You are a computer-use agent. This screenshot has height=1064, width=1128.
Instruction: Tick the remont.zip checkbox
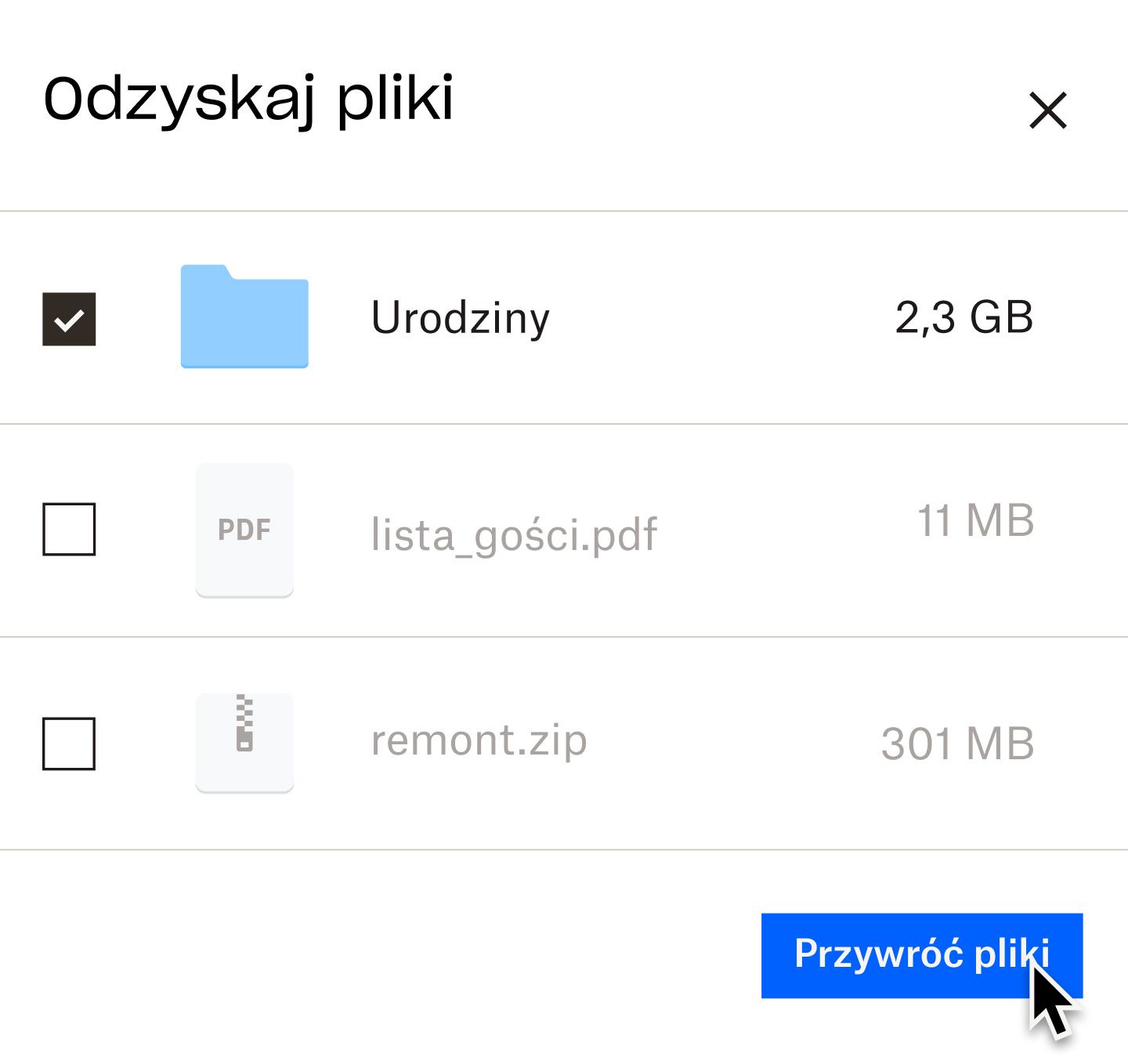pos(69,744)
